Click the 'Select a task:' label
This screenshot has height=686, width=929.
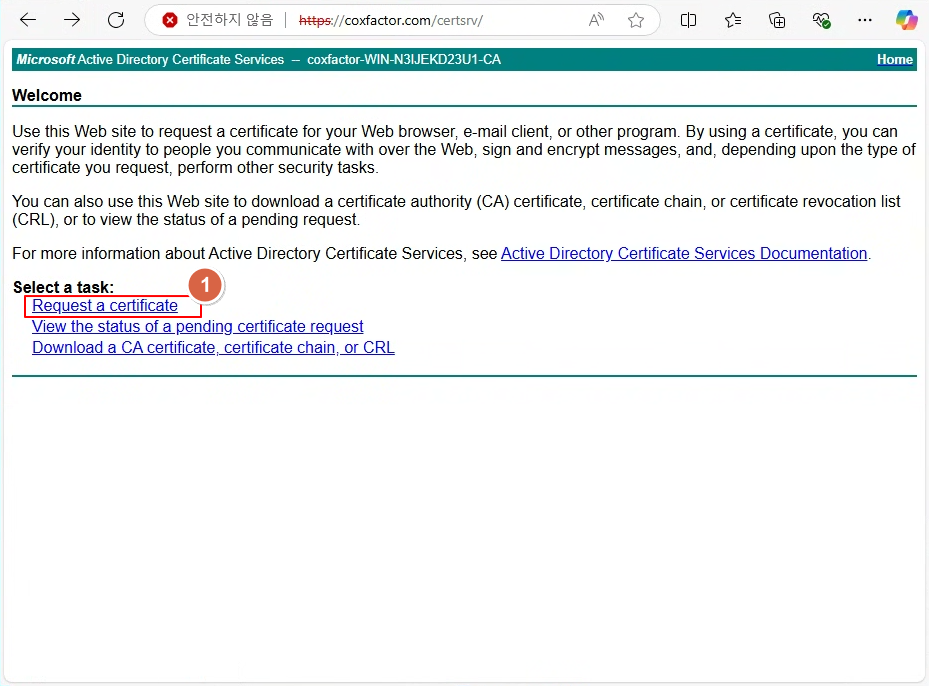click(x=63, y=287)
